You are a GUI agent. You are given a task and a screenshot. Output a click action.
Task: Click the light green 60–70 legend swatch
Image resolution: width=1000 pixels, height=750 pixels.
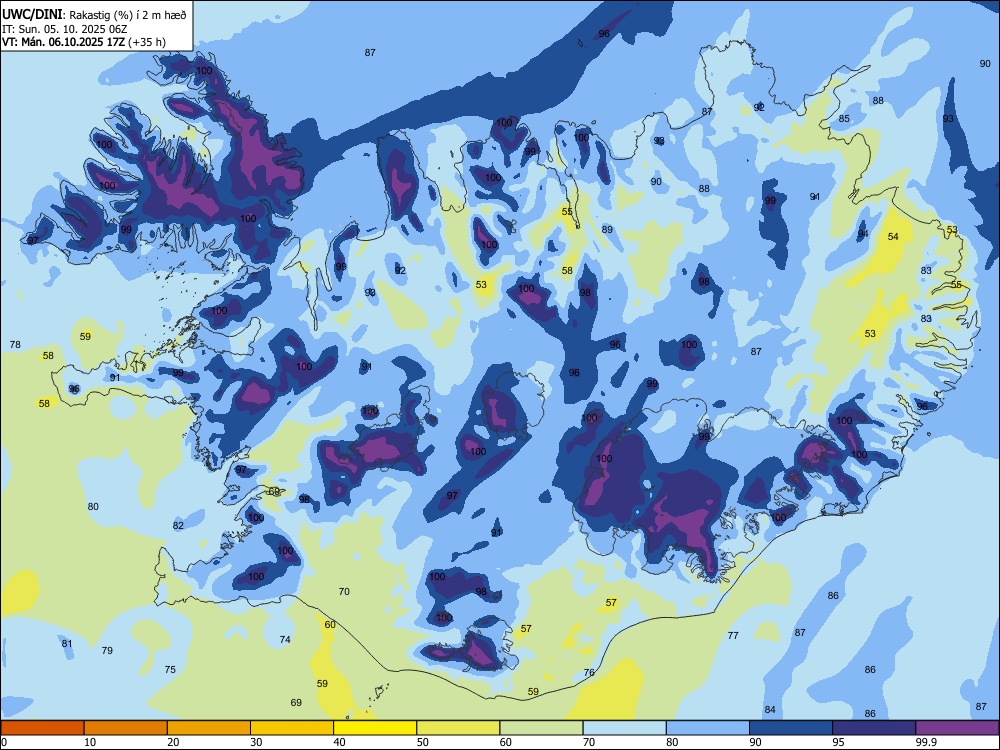[x=541, y=728]
